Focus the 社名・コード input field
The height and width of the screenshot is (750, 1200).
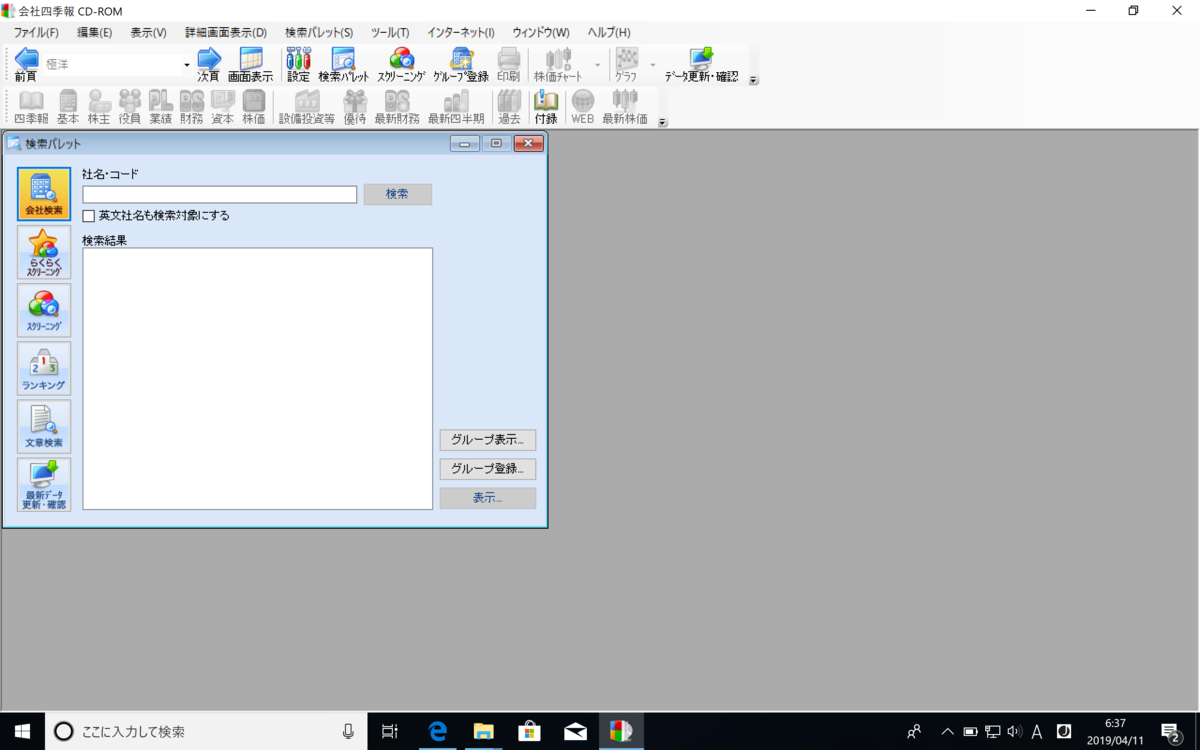pyautogui.click(x=220, y=194)
